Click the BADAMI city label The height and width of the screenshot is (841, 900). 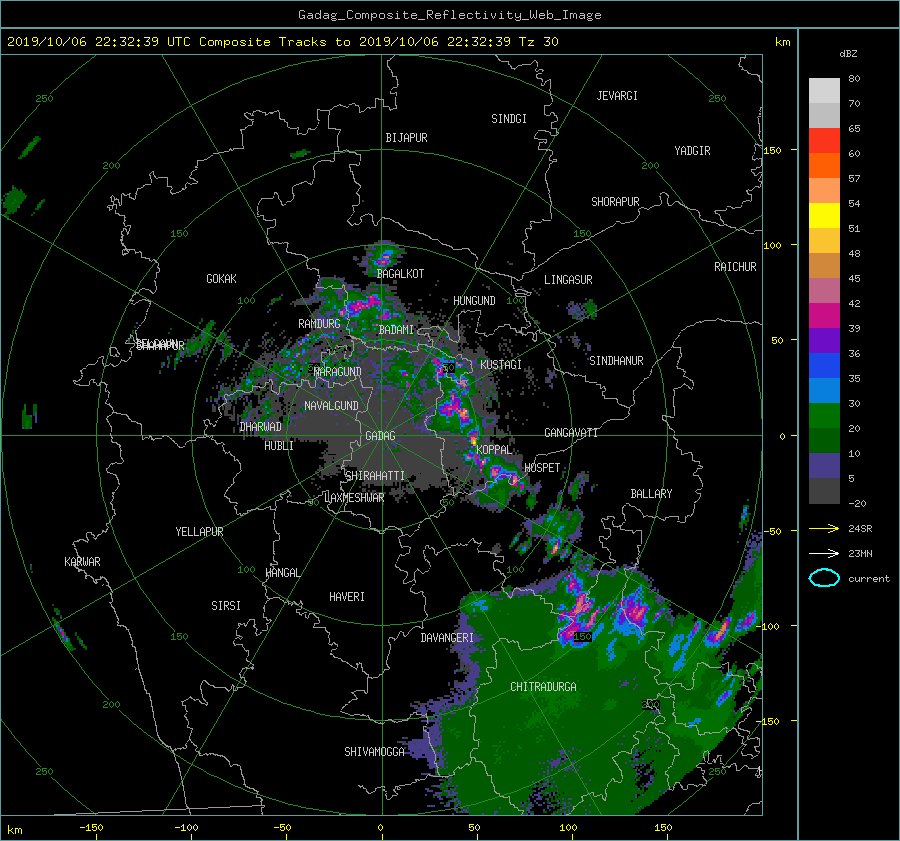[x=396, y=330]
